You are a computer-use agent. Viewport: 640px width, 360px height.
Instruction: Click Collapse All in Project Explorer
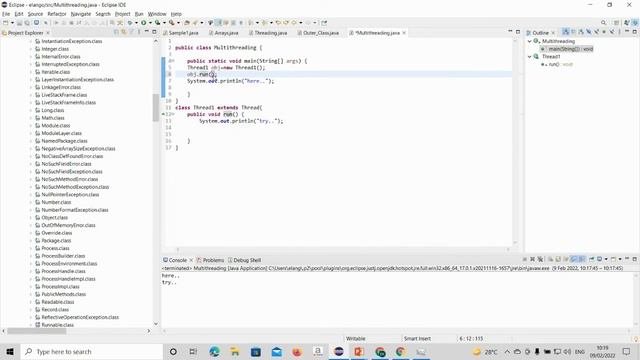click(116, 32)
